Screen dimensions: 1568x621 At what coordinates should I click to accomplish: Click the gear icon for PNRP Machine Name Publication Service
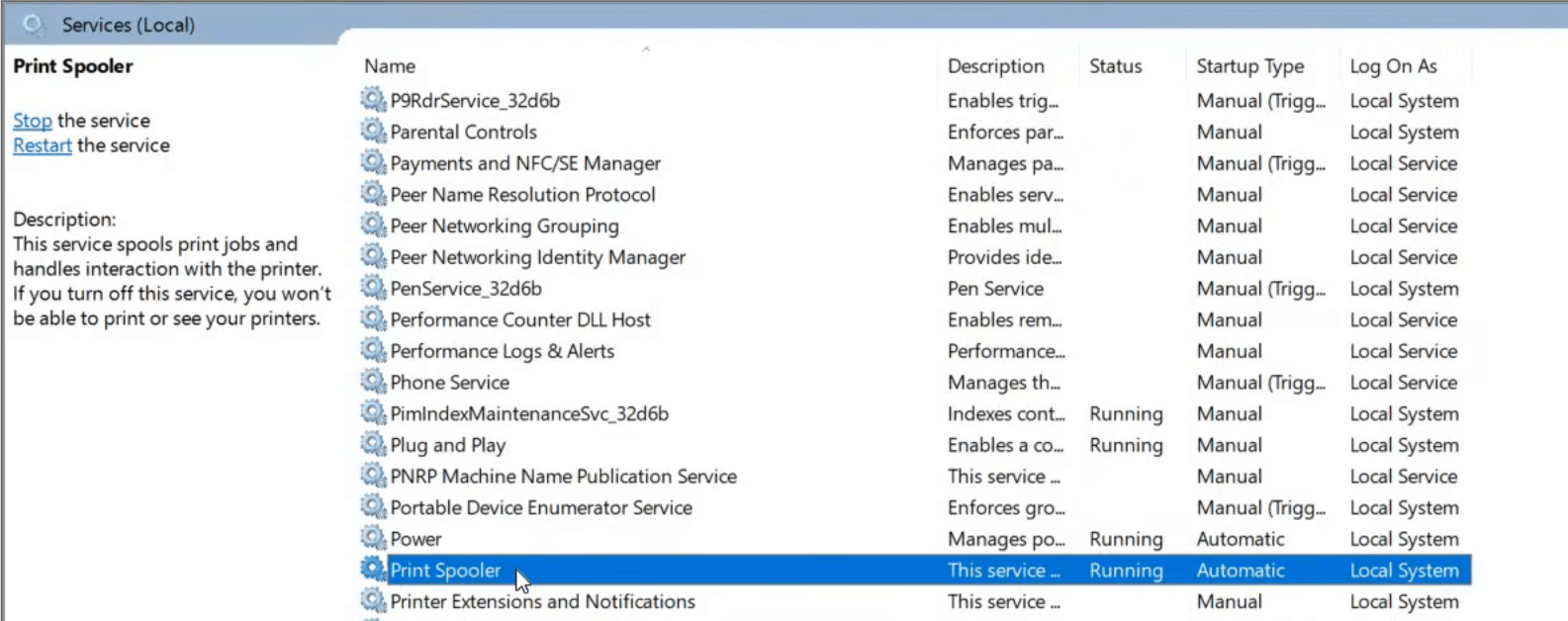coord(373,476)
